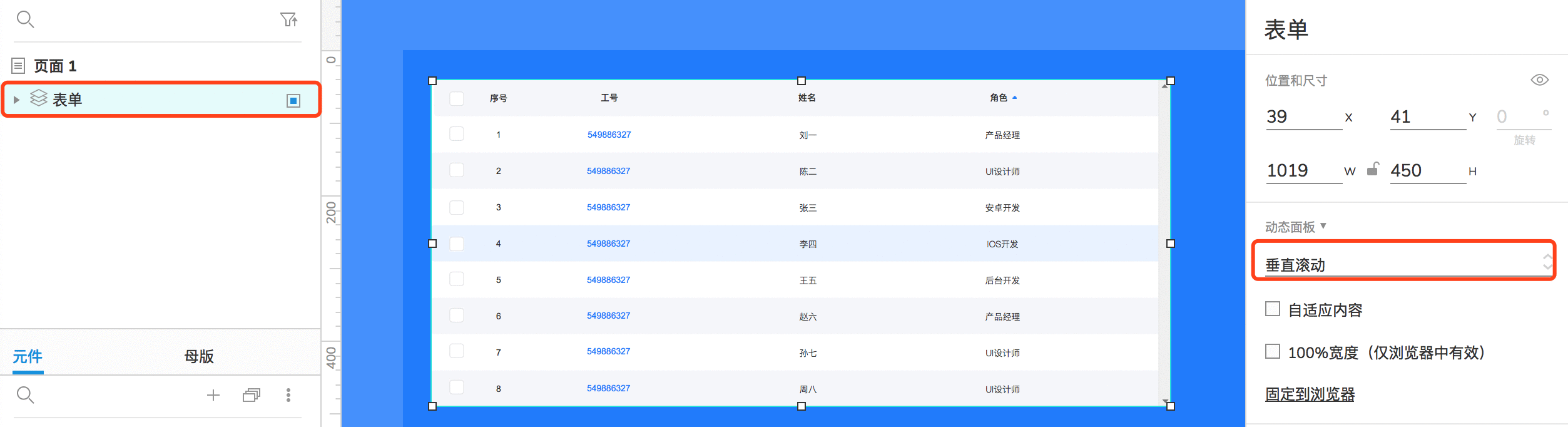Click the X position input field
The height and width of the screenshot is (427, 1568).
coord(1304,116)
